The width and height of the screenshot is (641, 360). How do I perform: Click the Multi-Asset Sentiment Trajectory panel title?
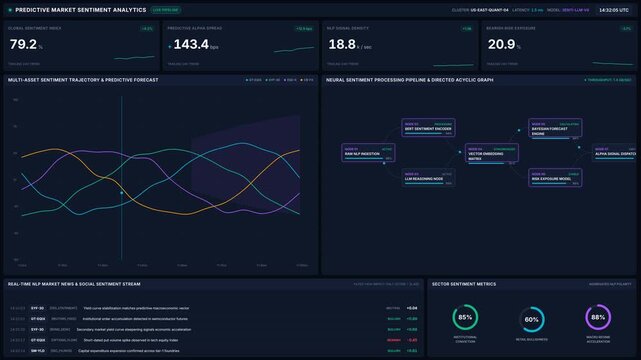click(83, 80)
